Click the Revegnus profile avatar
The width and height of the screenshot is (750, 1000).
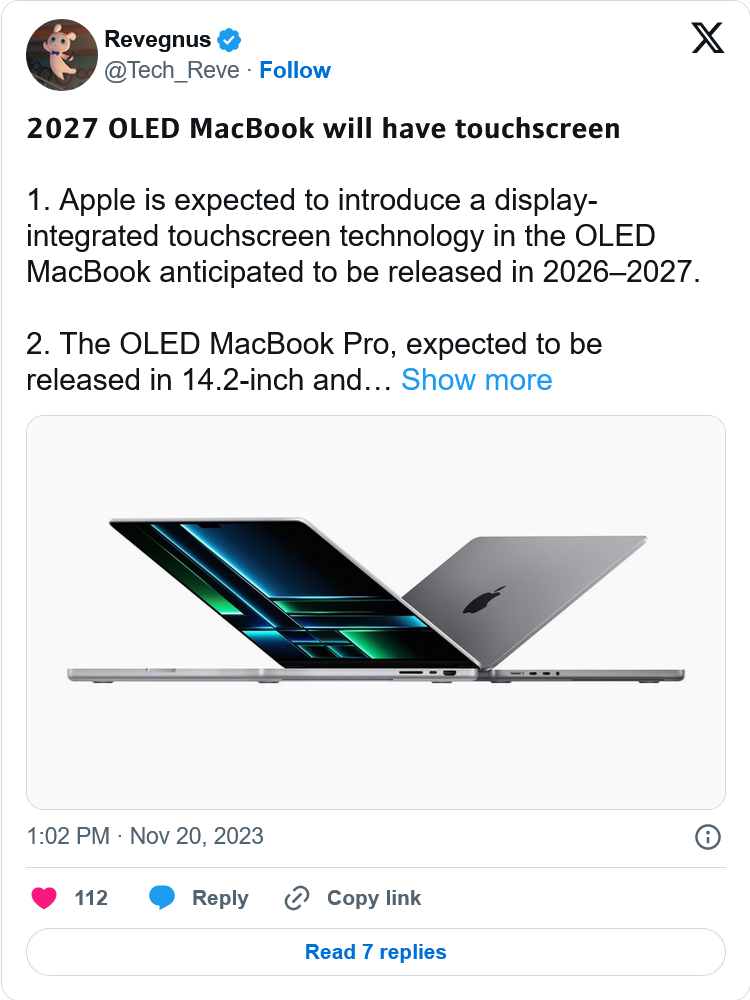pyautogui.click(x=62, y=55)
